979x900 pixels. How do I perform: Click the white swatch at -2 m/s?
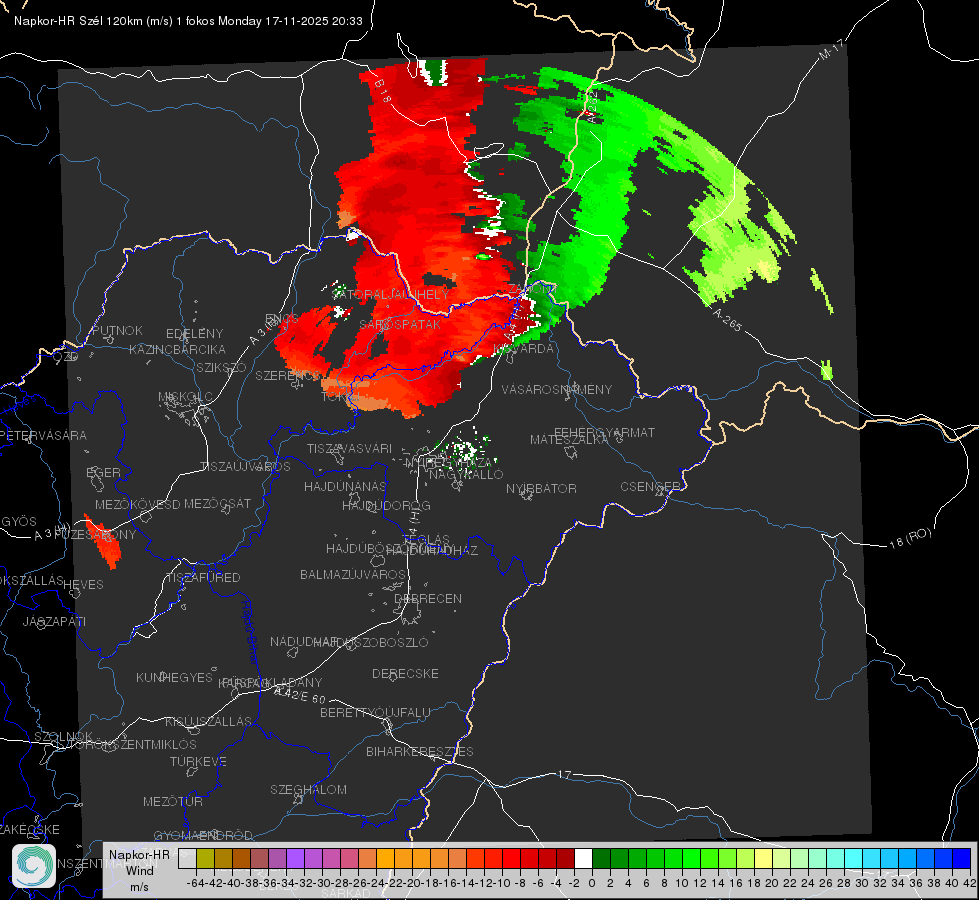click(583, 858)
